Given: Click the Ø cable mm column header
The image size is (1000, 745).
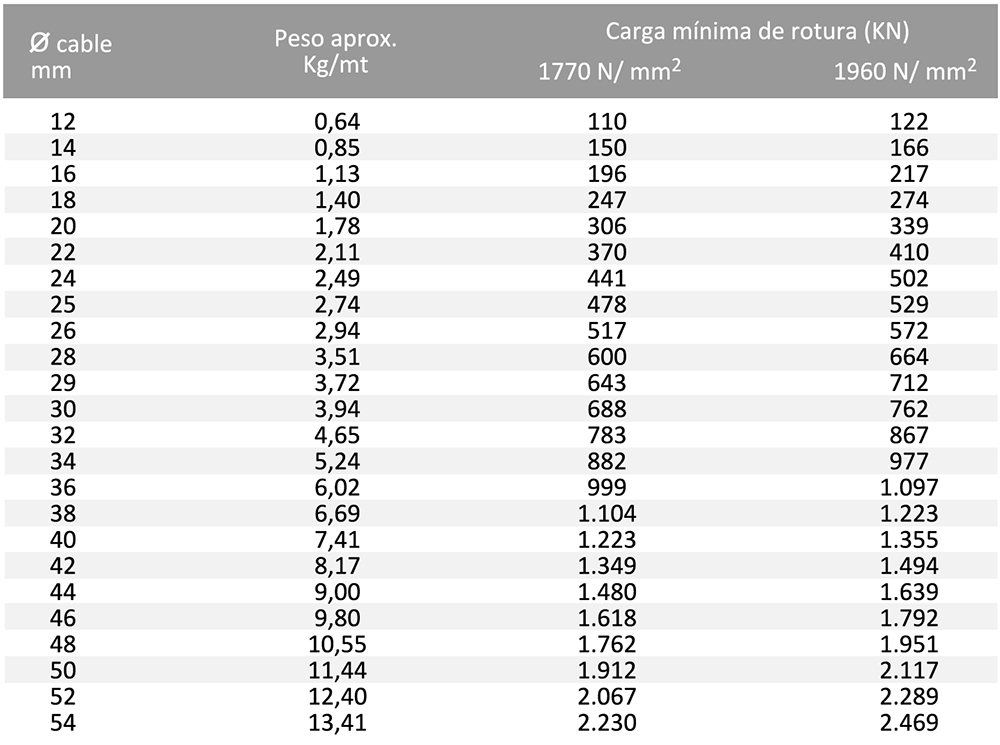Looking at the screenshot, I should (71, 56).
